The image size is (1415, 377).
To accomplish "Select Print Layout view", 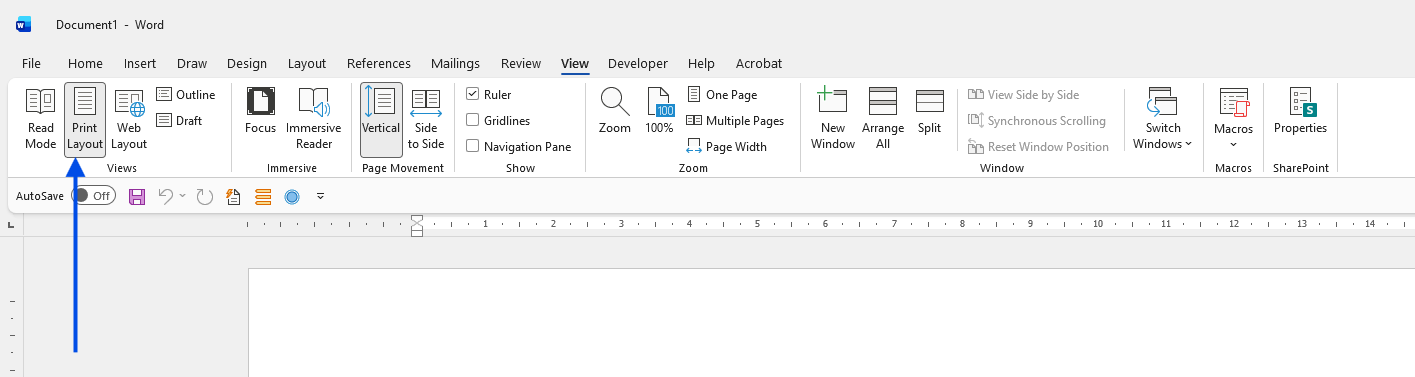I will click(85, 119).
